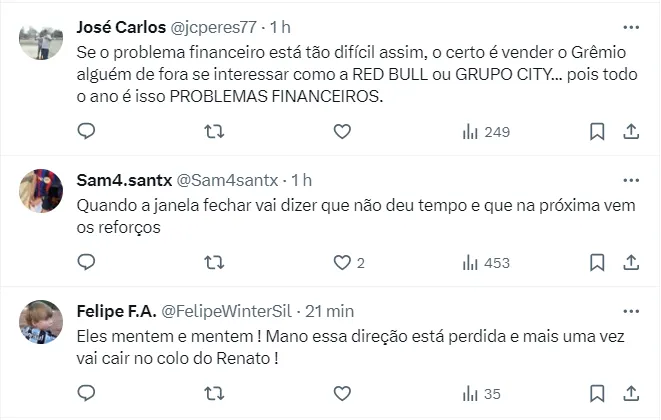
Task: Bookmark Felipe F.A.'s tweet
Action: click(x=597, y=393)
